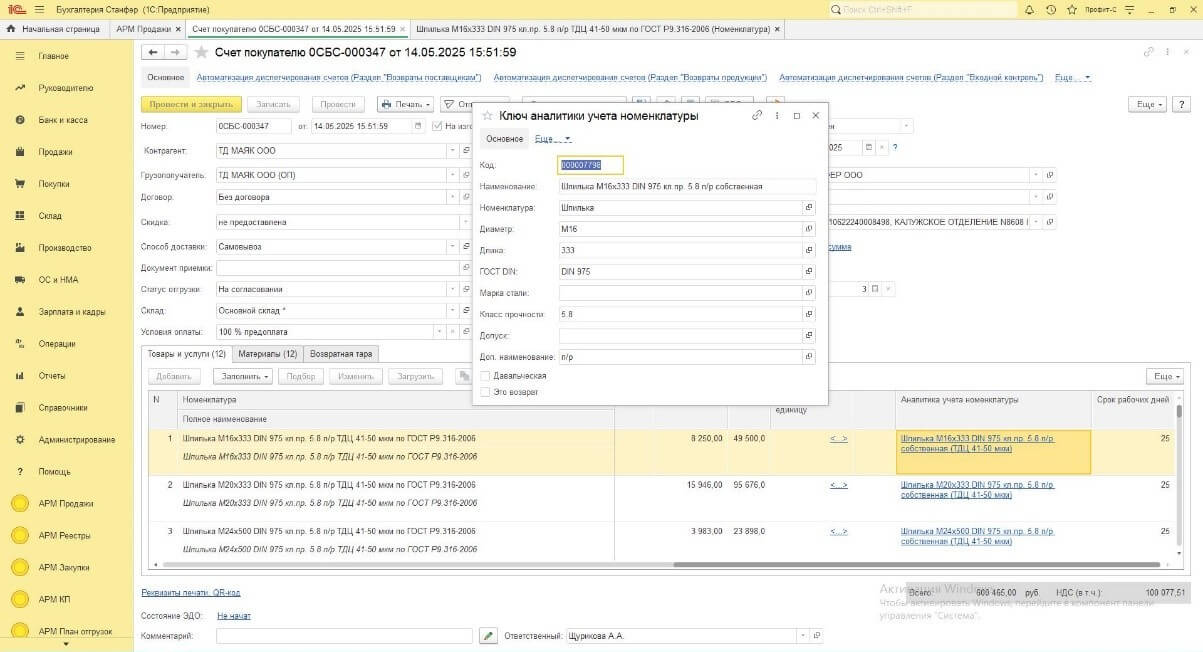Open the Заполнить dropdown in the table toolbar
The width and height of the screenshot is (1203, 652).
click(245, 377)
